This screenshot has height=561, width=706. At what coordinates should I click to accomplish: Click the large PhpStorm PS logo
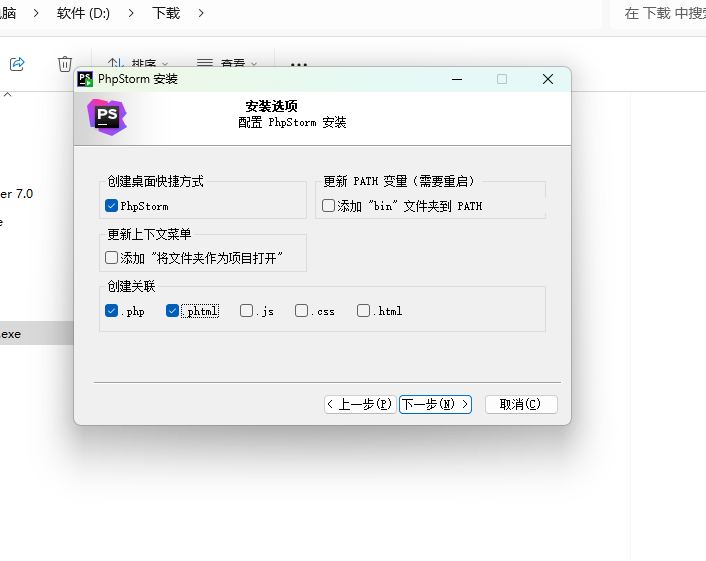tap(107, 117)
